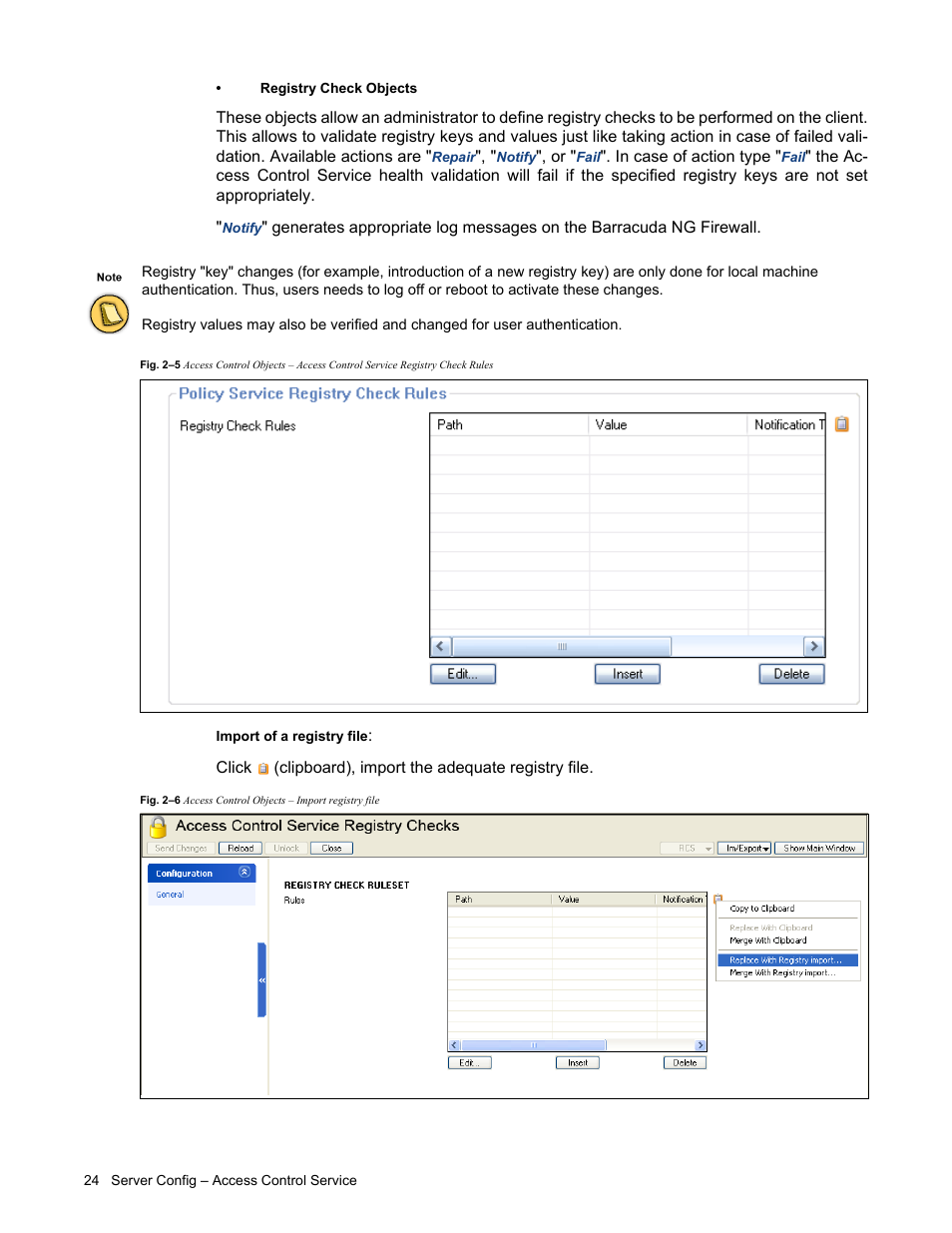Select 'Replace With Clipboard' menu entry
The width and height of the screenshot is (952, 1233).
point(771,927)
